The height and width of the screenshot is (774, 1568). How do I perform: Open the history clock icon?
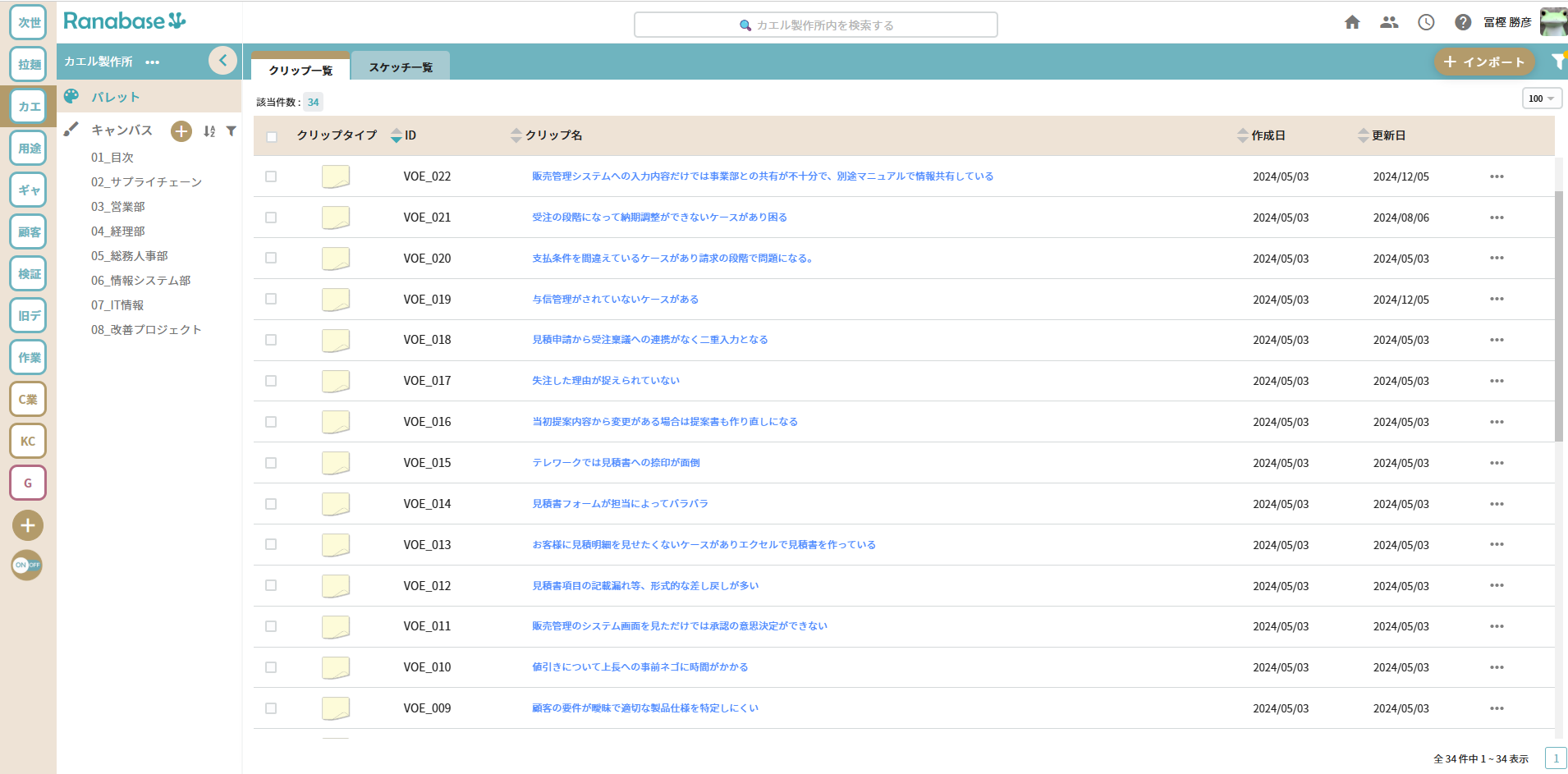[1426, 23]
